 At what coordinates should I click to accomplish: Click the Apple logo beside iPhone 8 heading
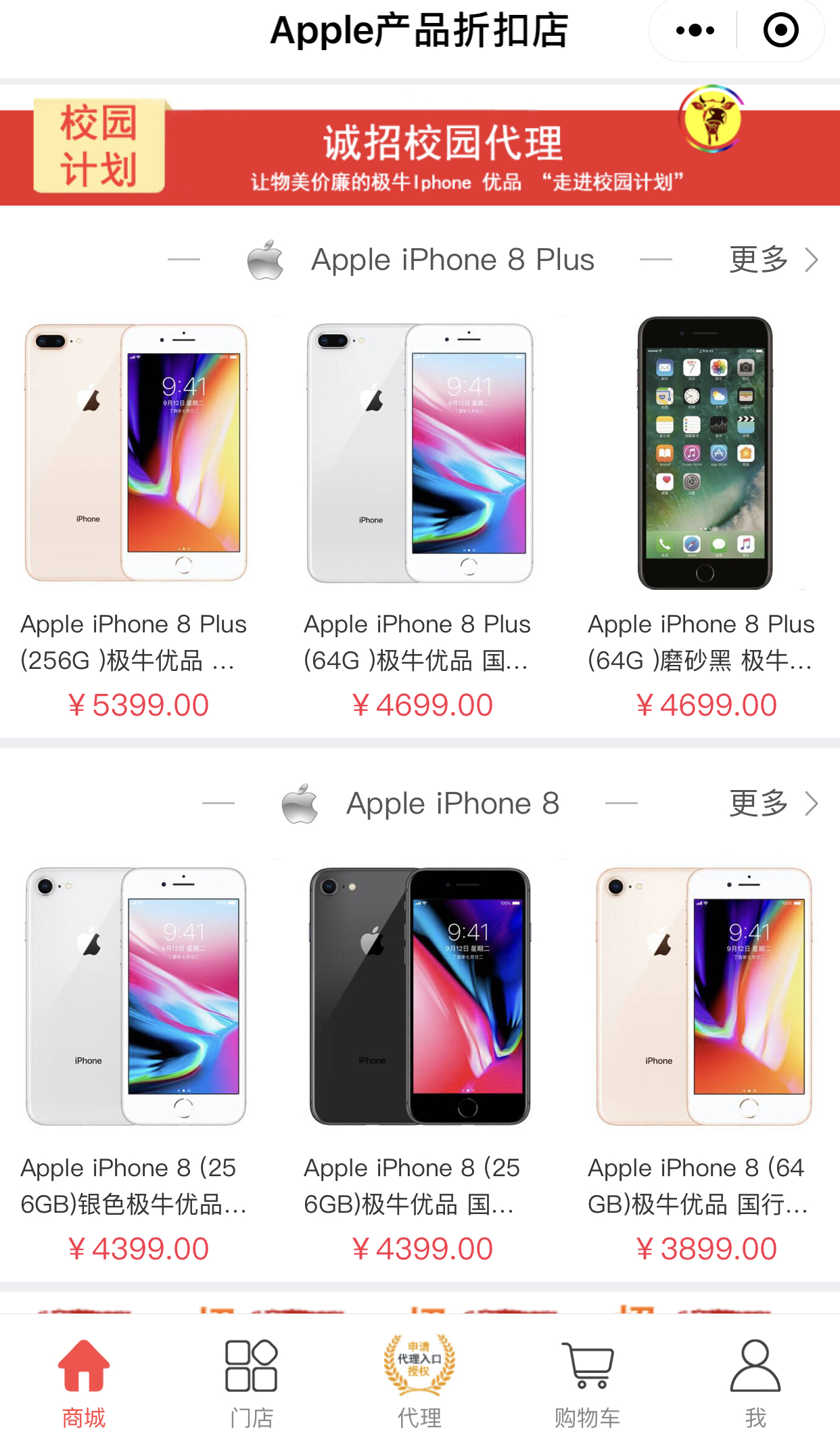click(x=300, y=804)
